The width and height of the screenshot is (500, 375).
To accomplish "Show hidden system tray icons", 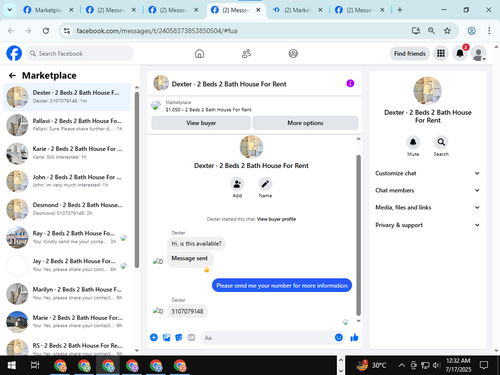I will [x=402, y=365].
